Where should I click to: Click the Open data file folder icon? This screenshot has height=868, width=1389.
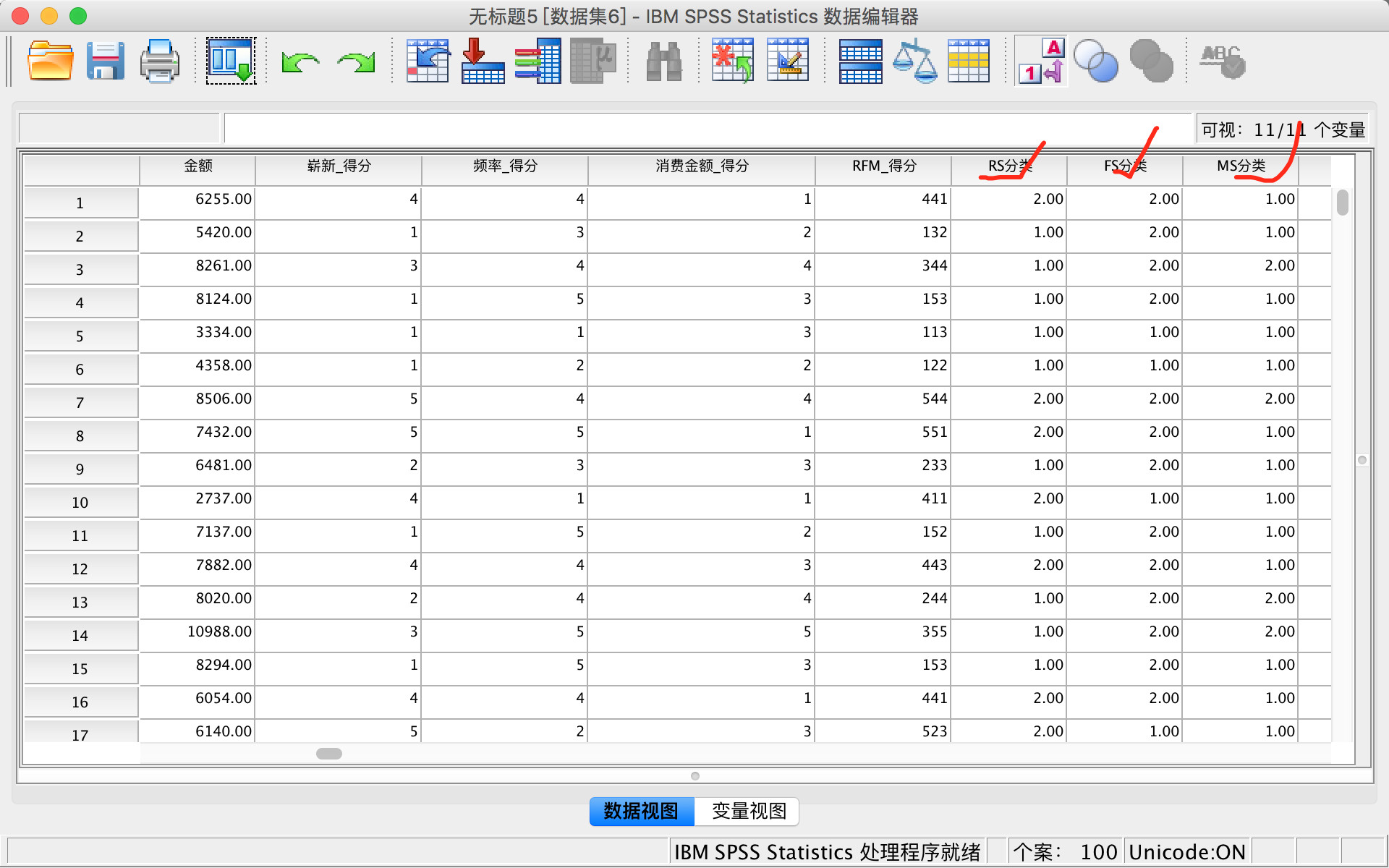pyautogui.click(x=50, y=61)
